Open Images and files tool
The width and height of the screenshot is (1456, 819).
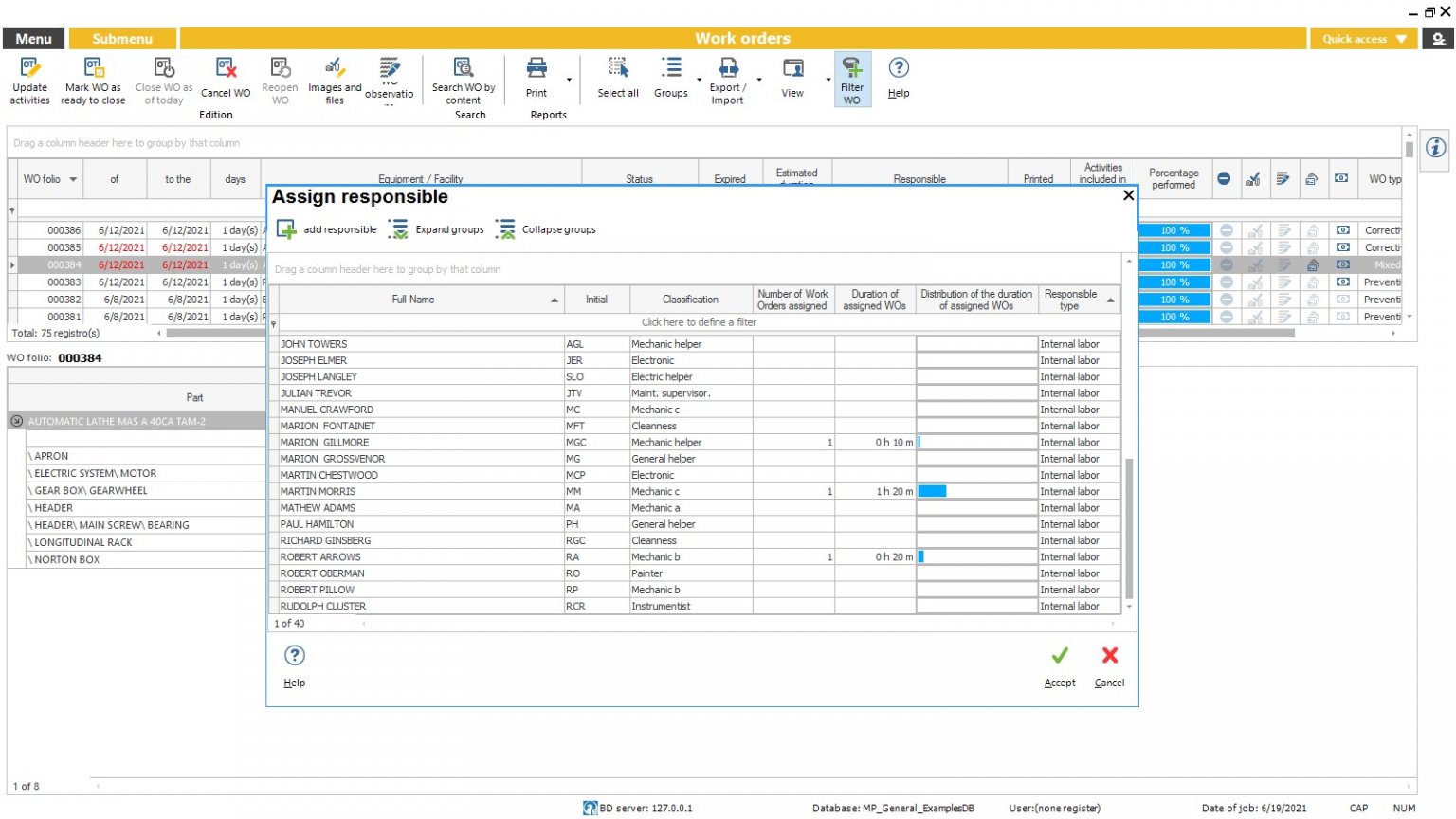click(334, 68)
